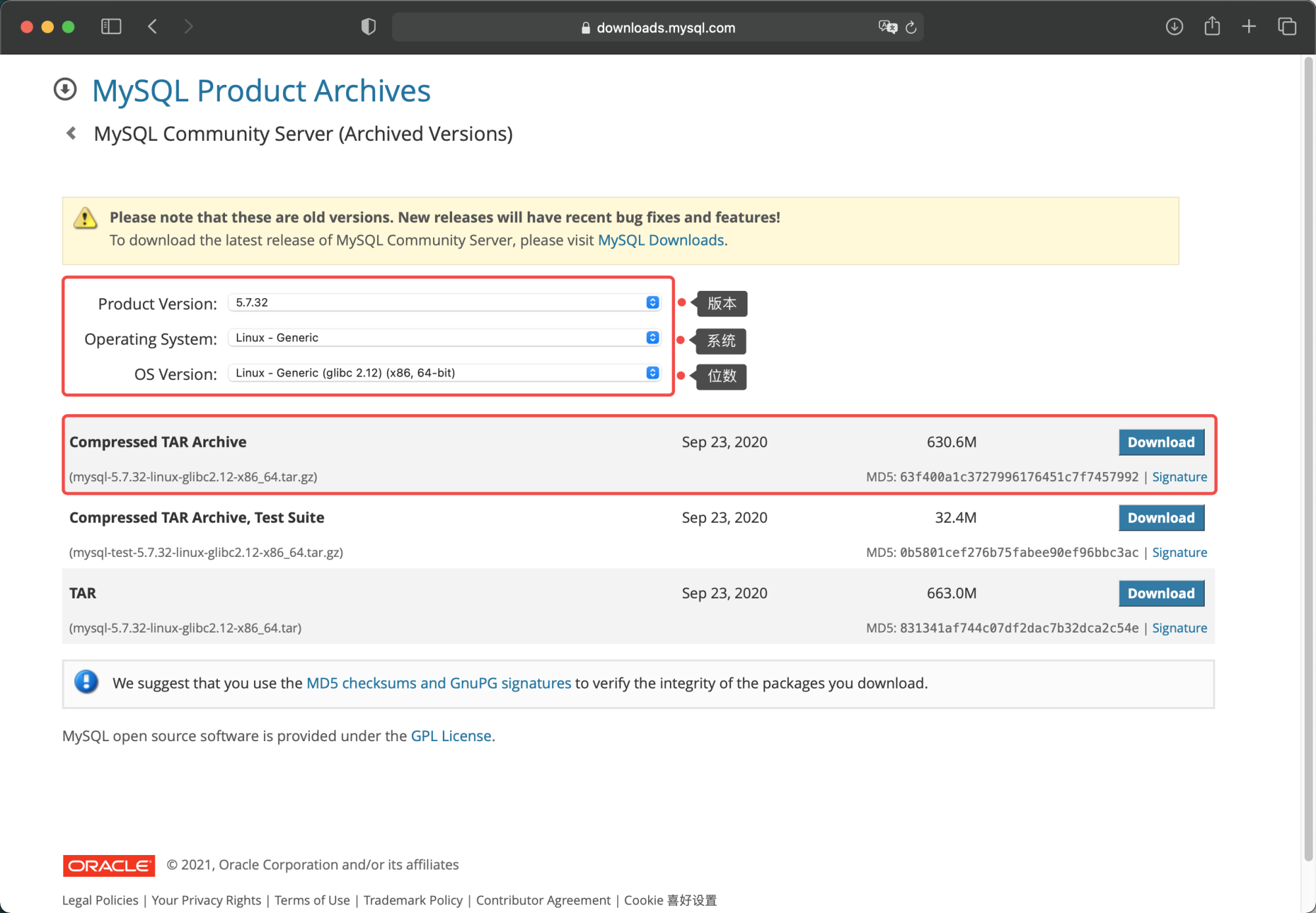Open the Safari downloads icon

click(1175, 27)
